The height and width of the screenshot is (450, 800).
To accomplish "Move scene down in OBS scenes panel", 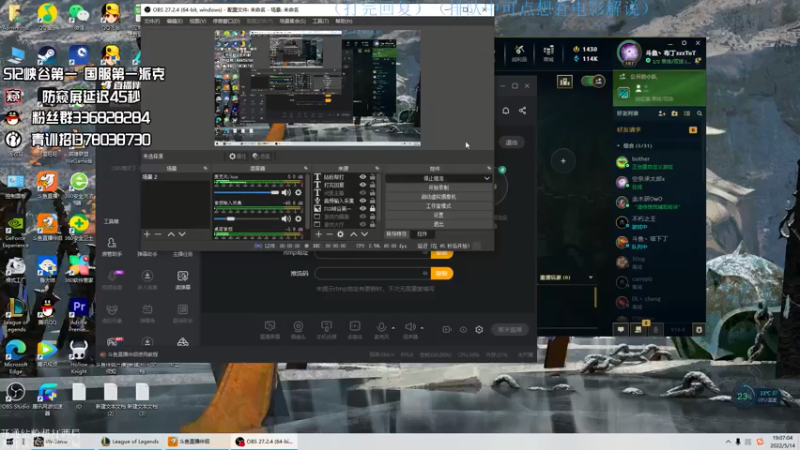I will pos(182,234).
